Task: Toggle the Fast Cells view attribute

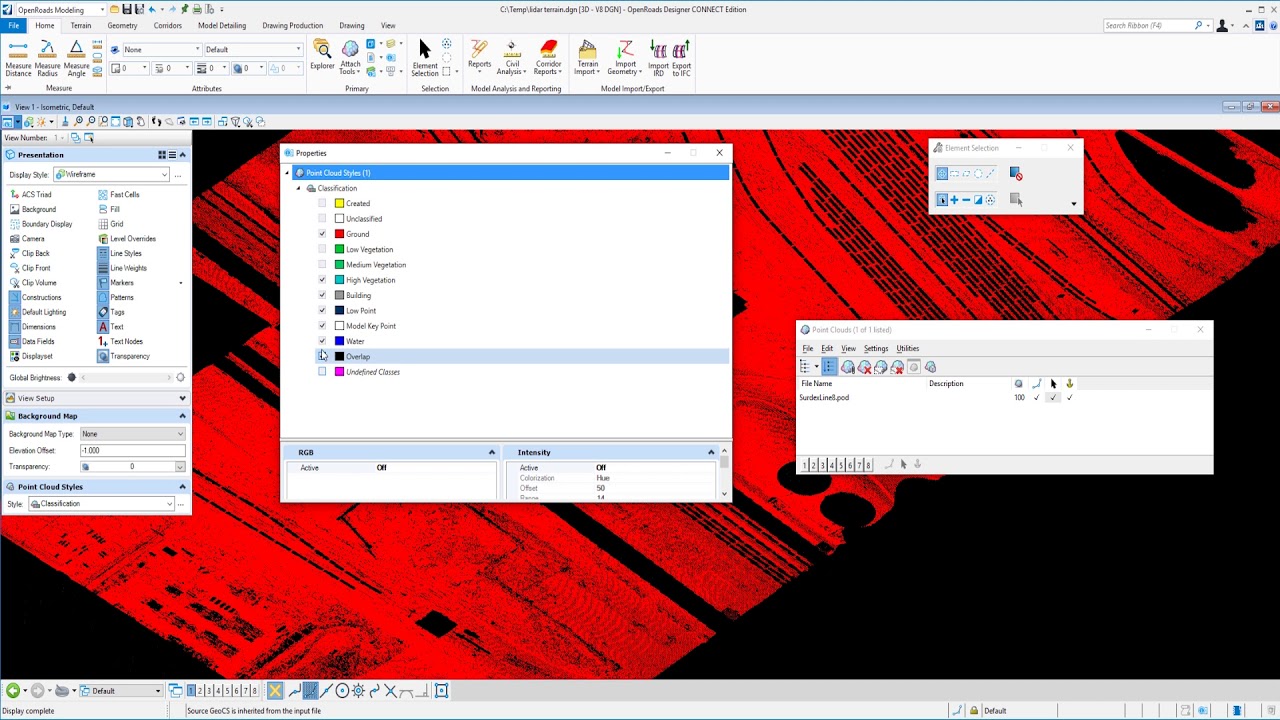Action: pos(119,195)
